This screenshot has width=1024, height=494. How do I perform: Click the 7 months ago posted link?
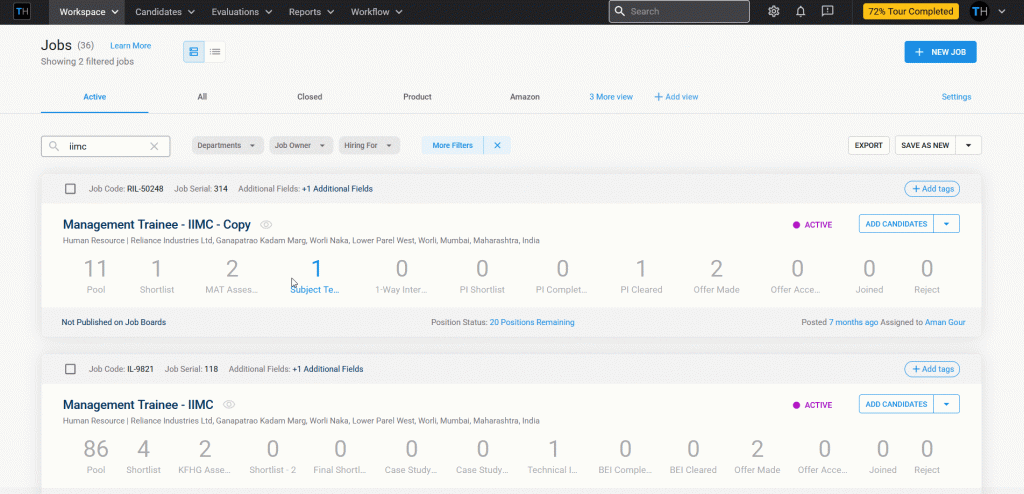pos(854,322)
